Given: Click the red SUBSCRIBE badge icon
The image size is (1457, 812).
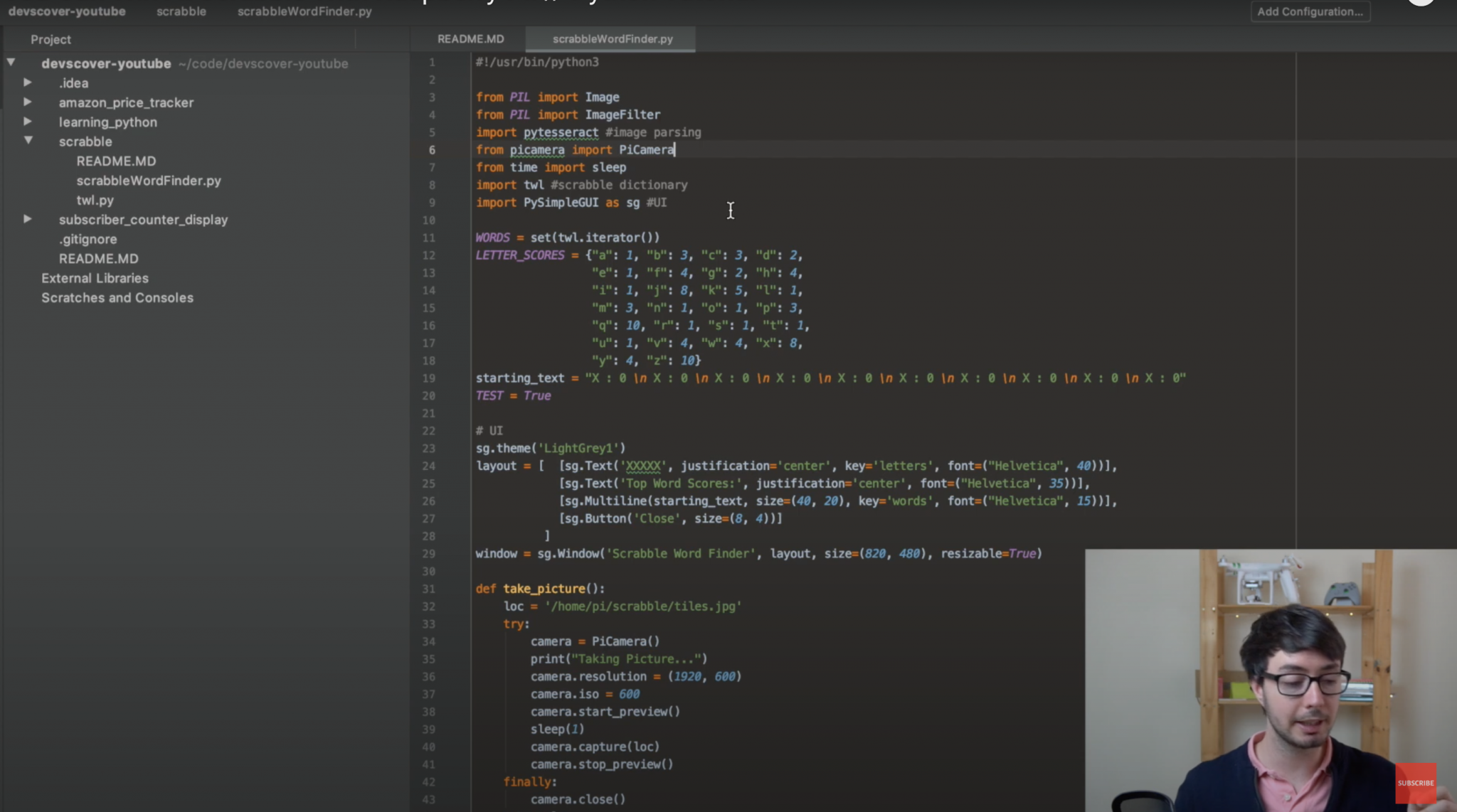Looking at the screenshot, I should [x=1415, y=783].
